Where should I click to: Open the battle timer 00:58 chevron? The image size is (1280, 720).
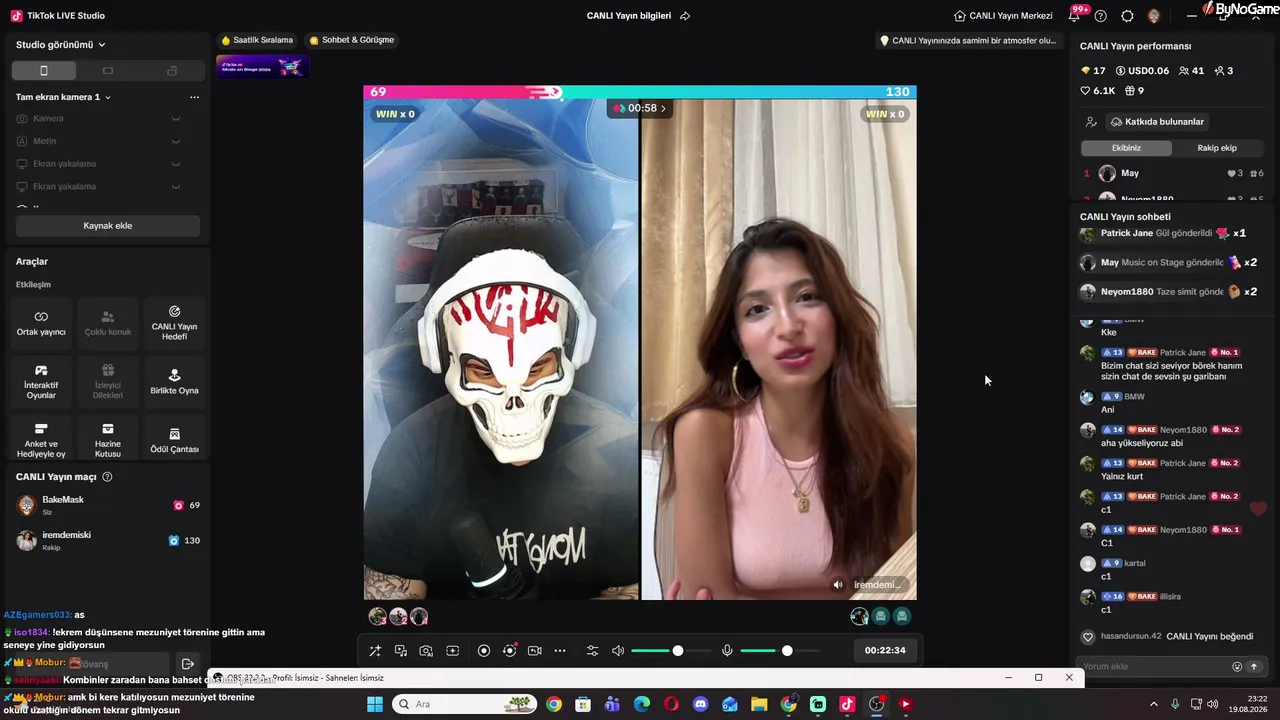pos(662,108)
